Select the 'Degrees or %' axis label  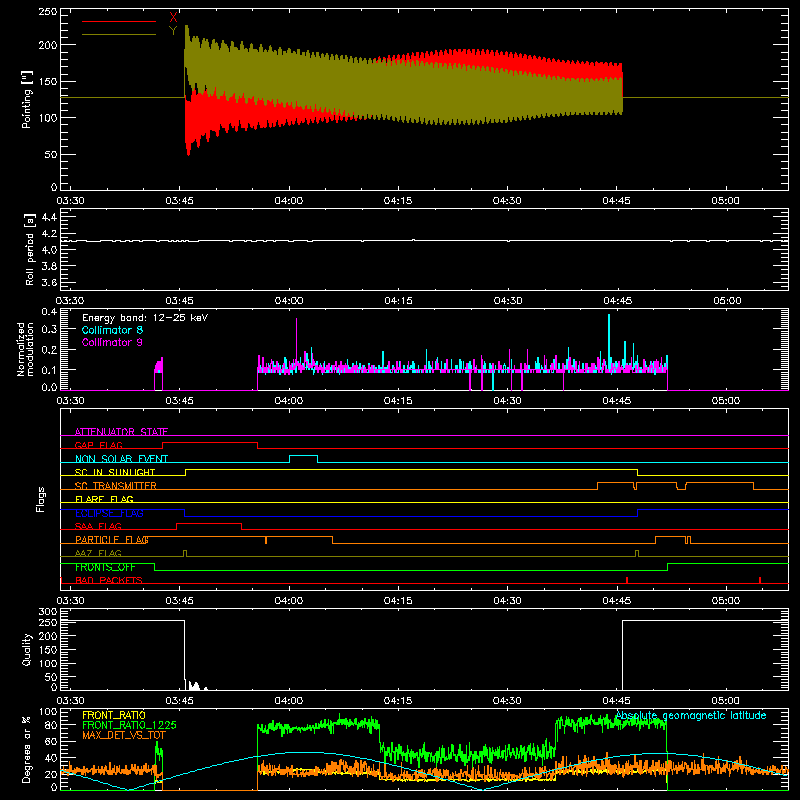[27, 750]
